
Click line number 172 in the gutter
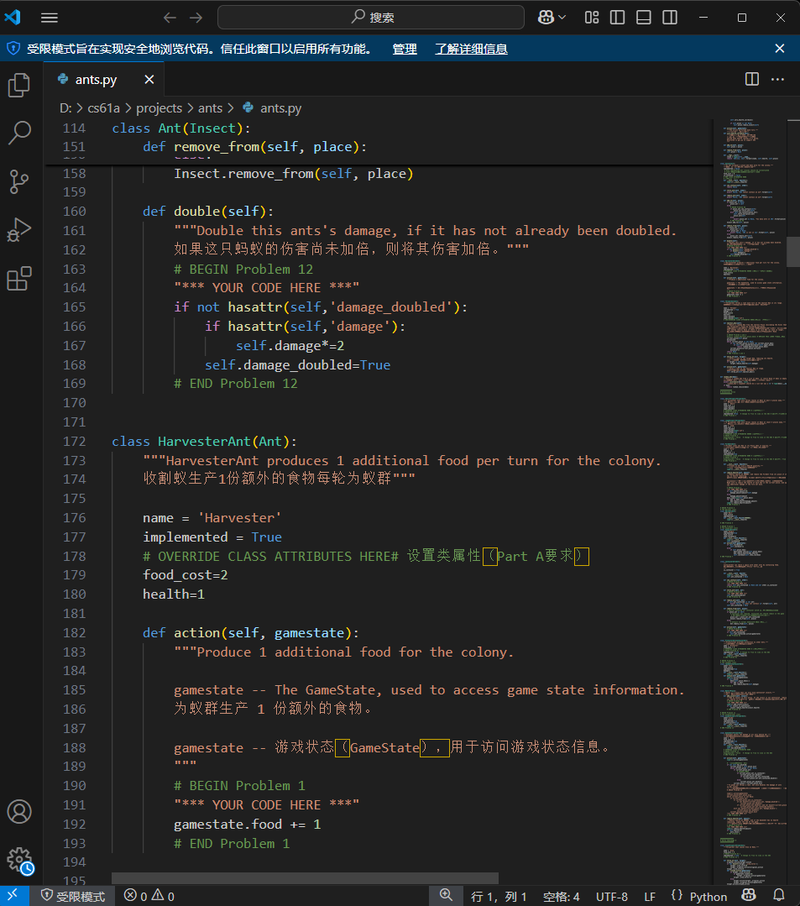click(x=74, y=441)
